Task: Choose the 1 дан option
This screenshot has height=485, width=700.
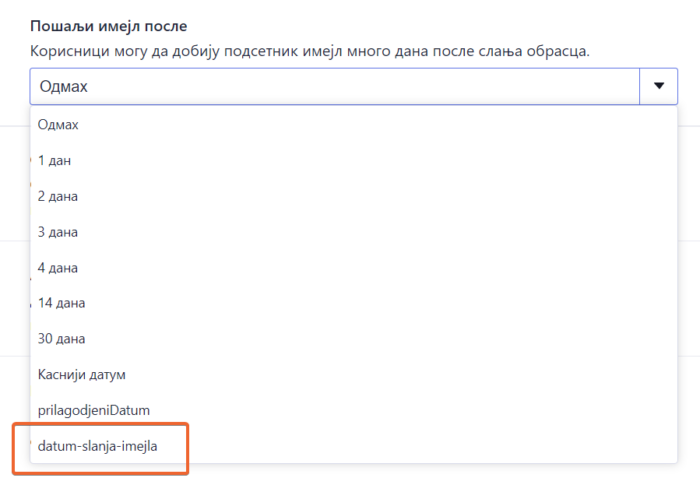Action: click(54, 160)
